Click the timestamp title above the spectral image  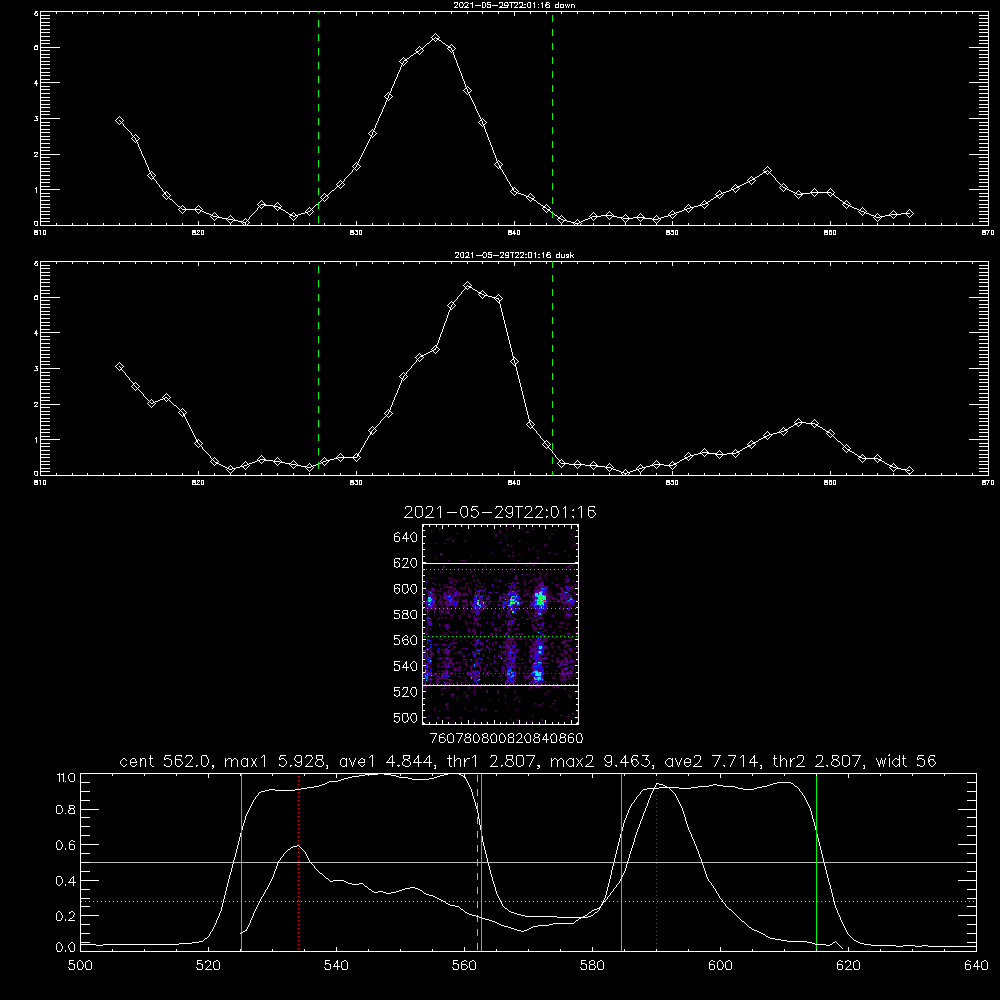click(500, 512)
